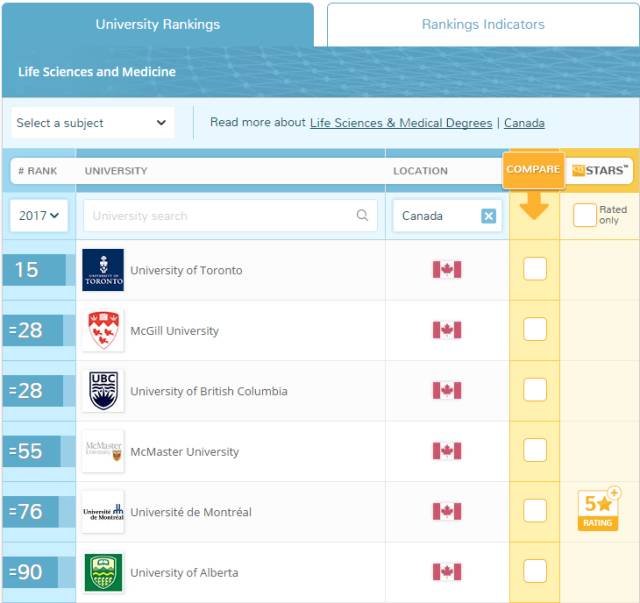This screenshot has height=603, width=640.
Task: Sort by the UNIVERSITY column header
Action: 116,171
